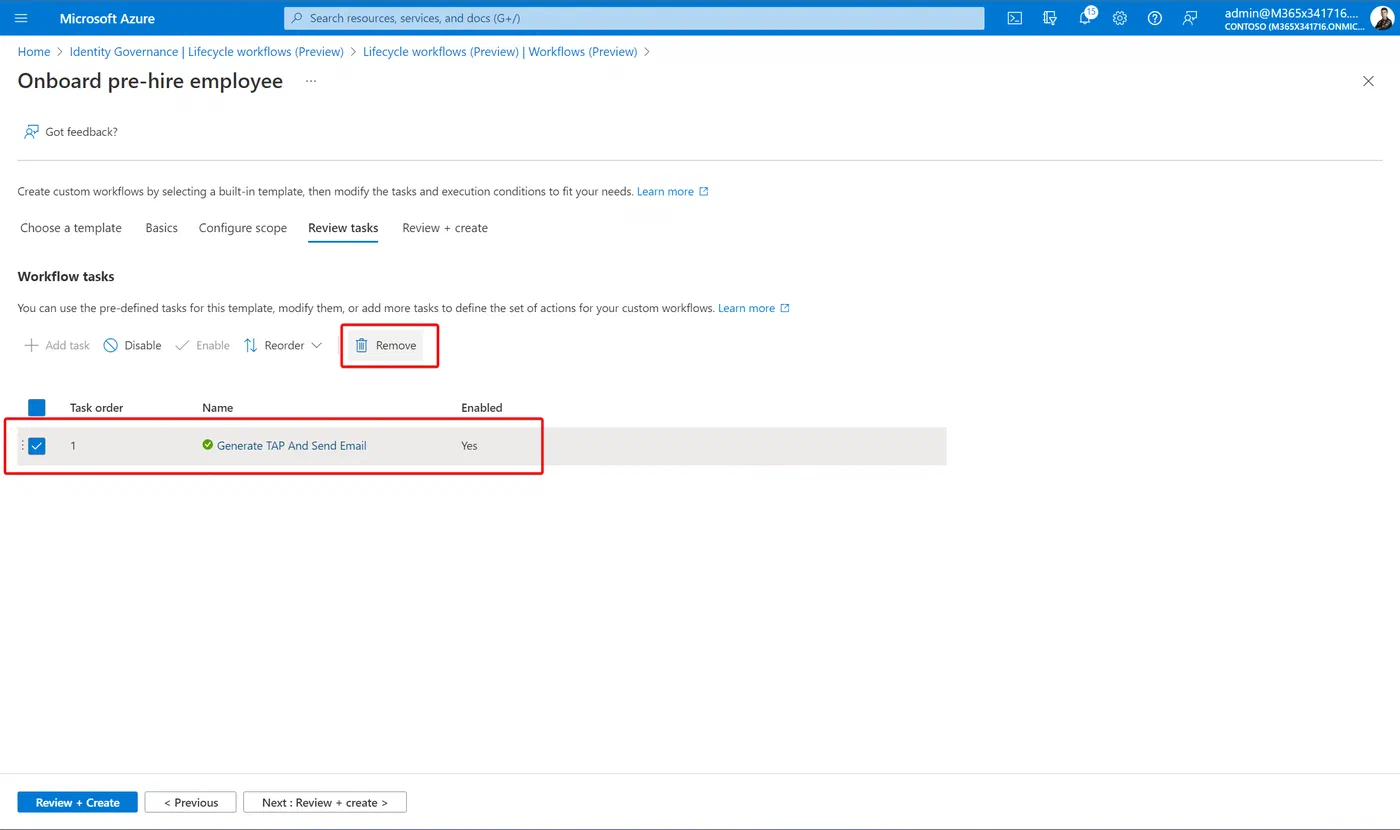Click the ellipsis next to the page title
This screenshot has width=1400, height=830.
(311, 81)
